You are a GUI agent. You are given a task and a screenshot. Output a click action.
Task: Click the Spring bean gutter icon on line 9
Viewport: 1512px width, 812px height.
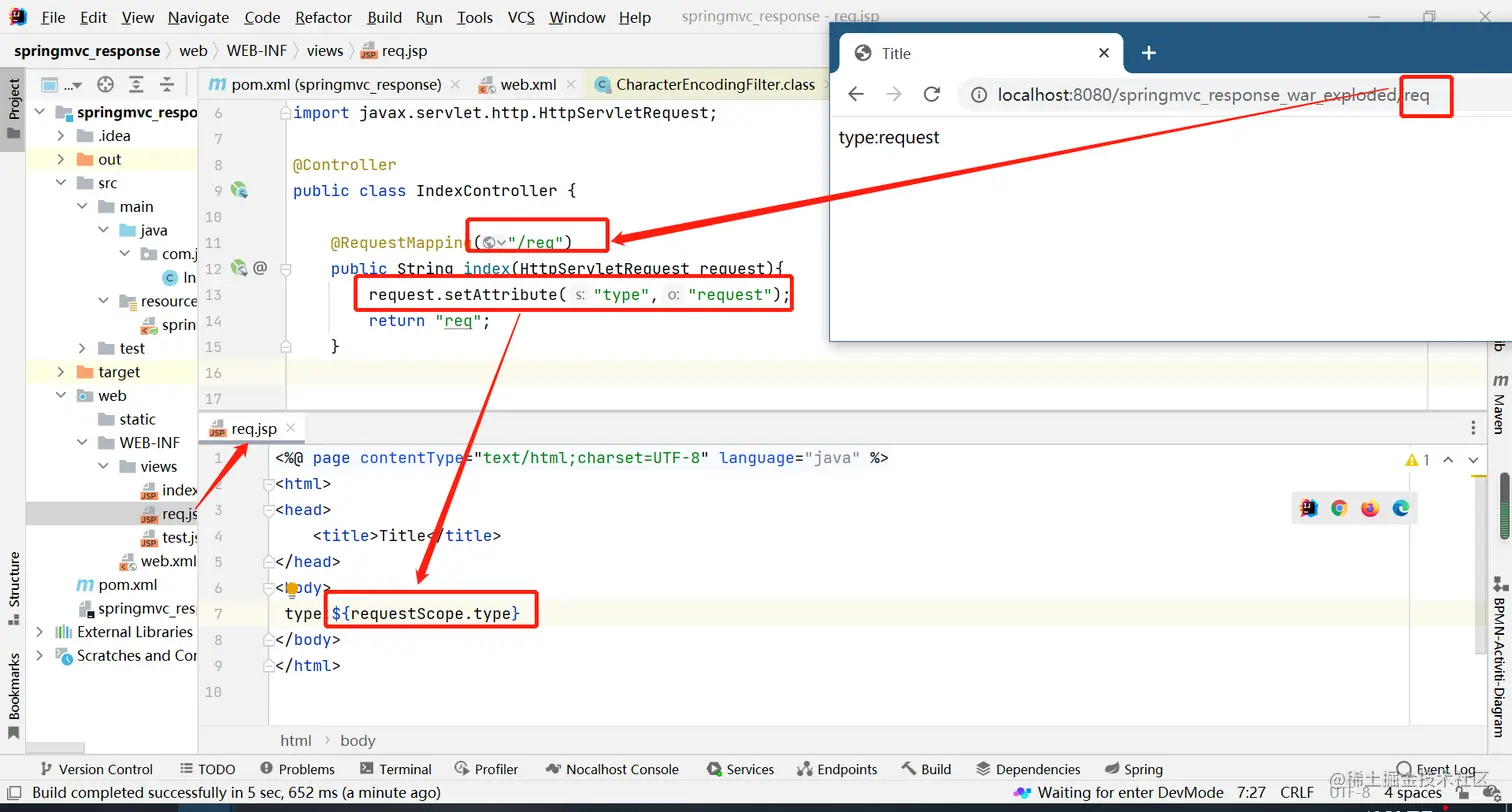tap(239, 190)
